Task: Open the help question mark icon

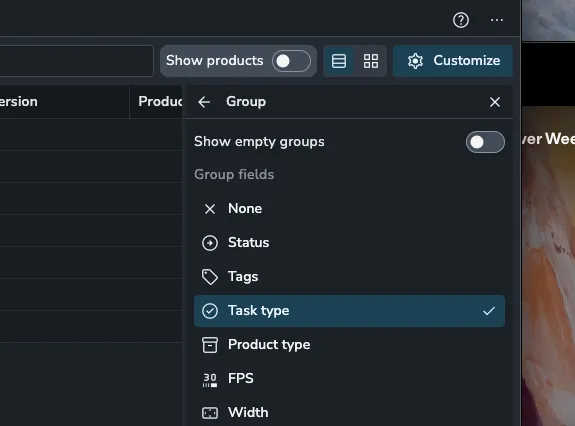Action: pyautogui.click(x=461, y=20)
